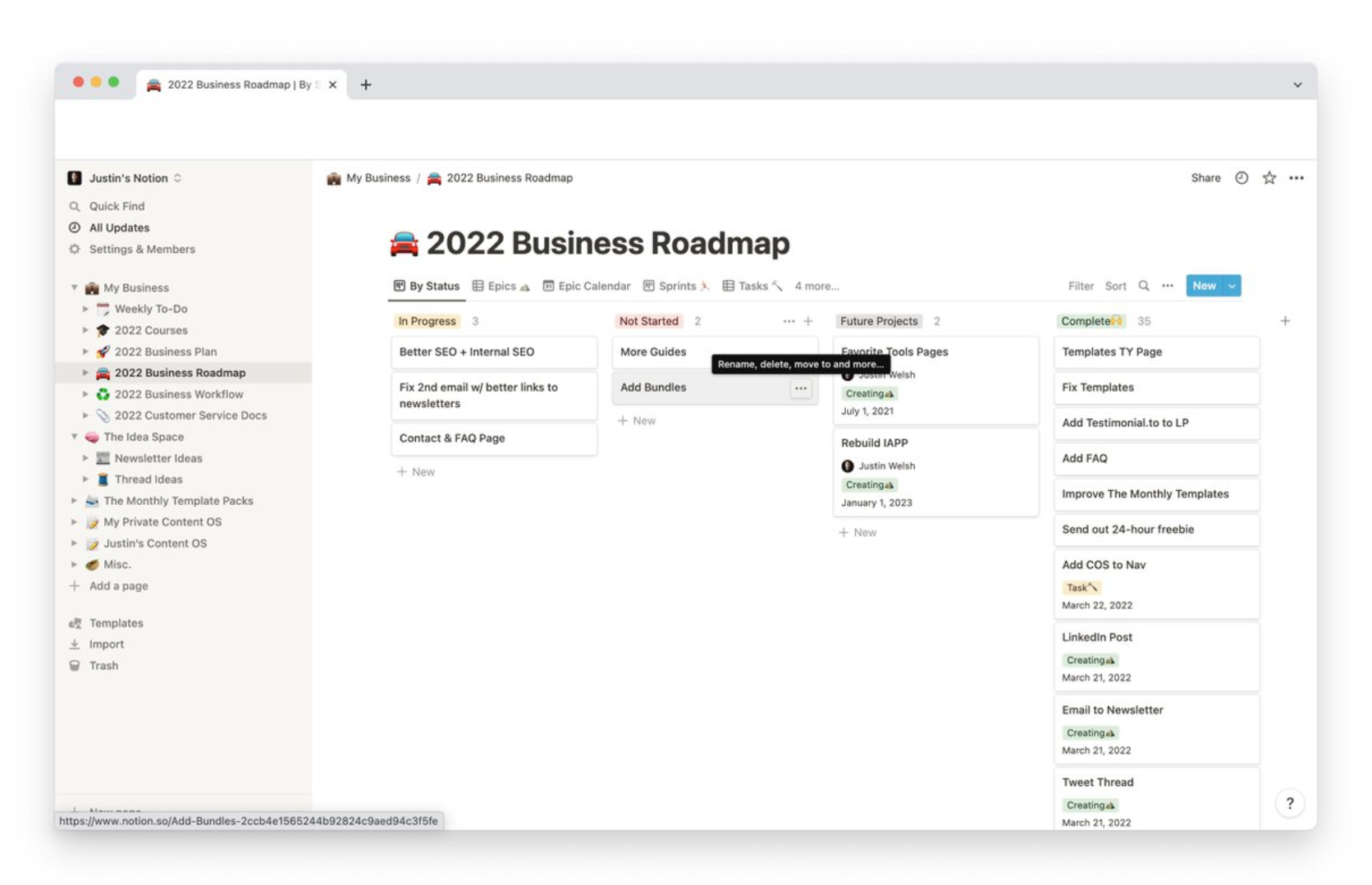This screenshot has height=885, width=1372.
Task: View page history via the clock icon
Action: 1240,177
